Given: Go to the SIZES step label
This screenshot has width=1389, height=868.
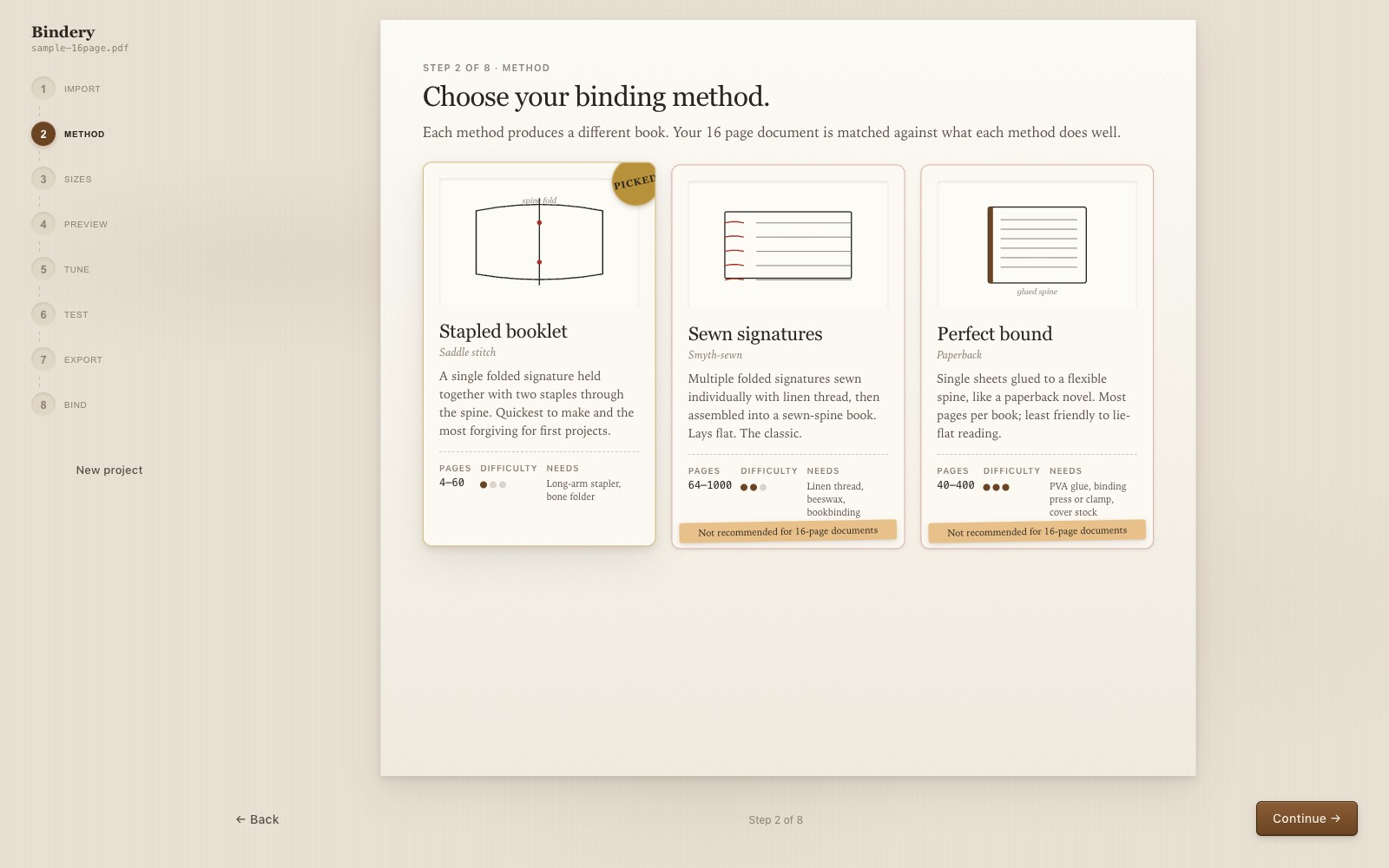Looking at the screenshot, I should (77, 180).
